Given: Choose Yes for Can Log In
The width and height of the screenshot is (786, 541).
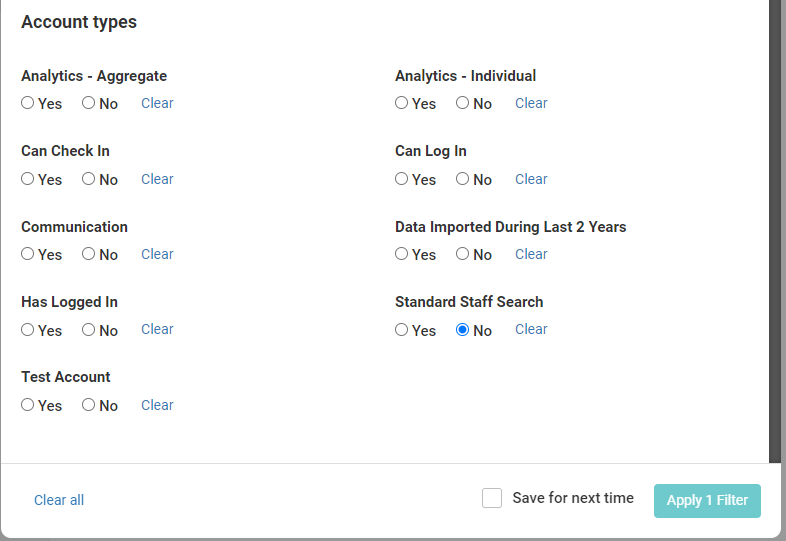Looking at the screenshot, I should (x=402, y=179).
